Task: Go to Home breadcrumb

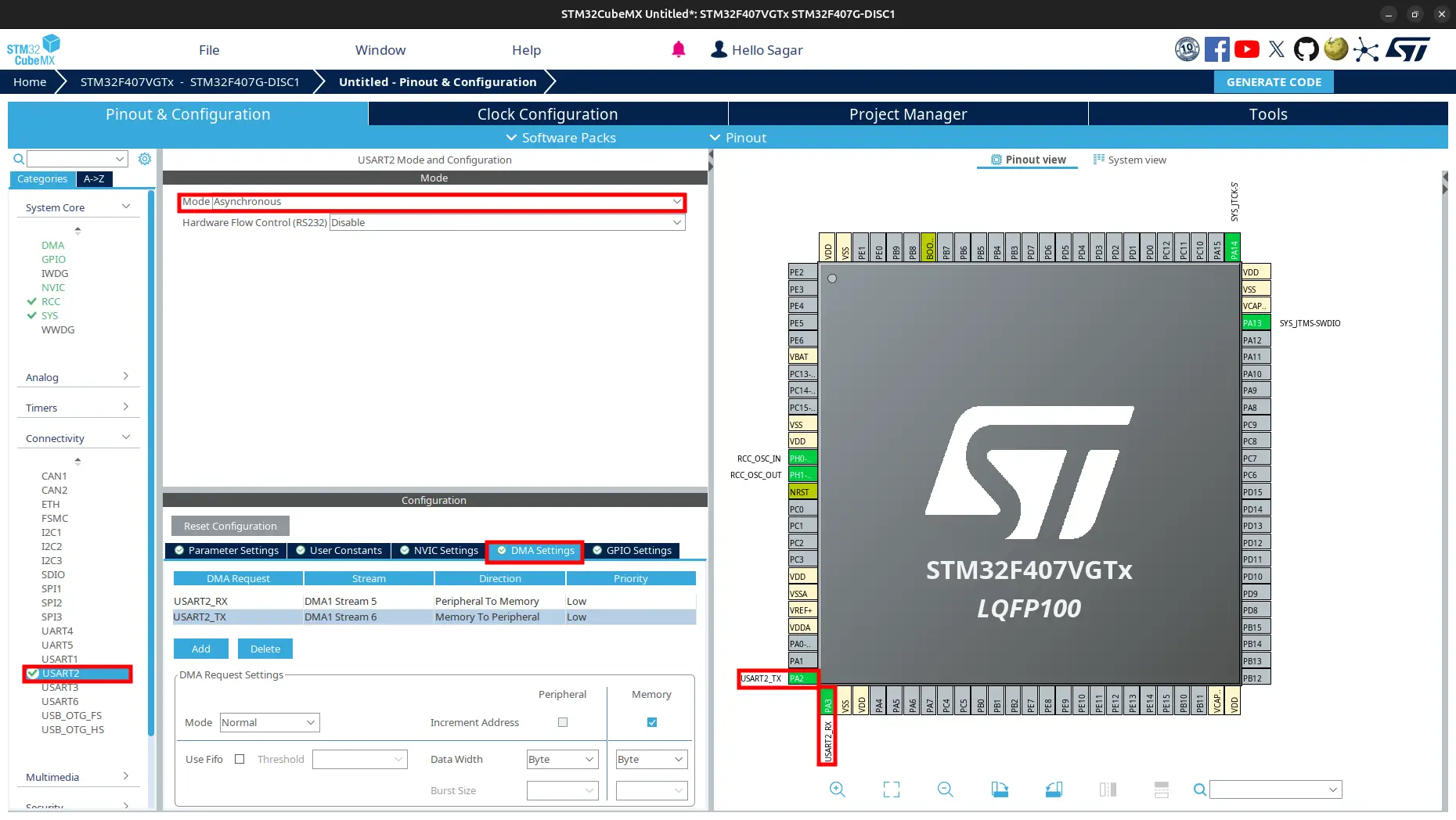Action: [x=30, y=82]
